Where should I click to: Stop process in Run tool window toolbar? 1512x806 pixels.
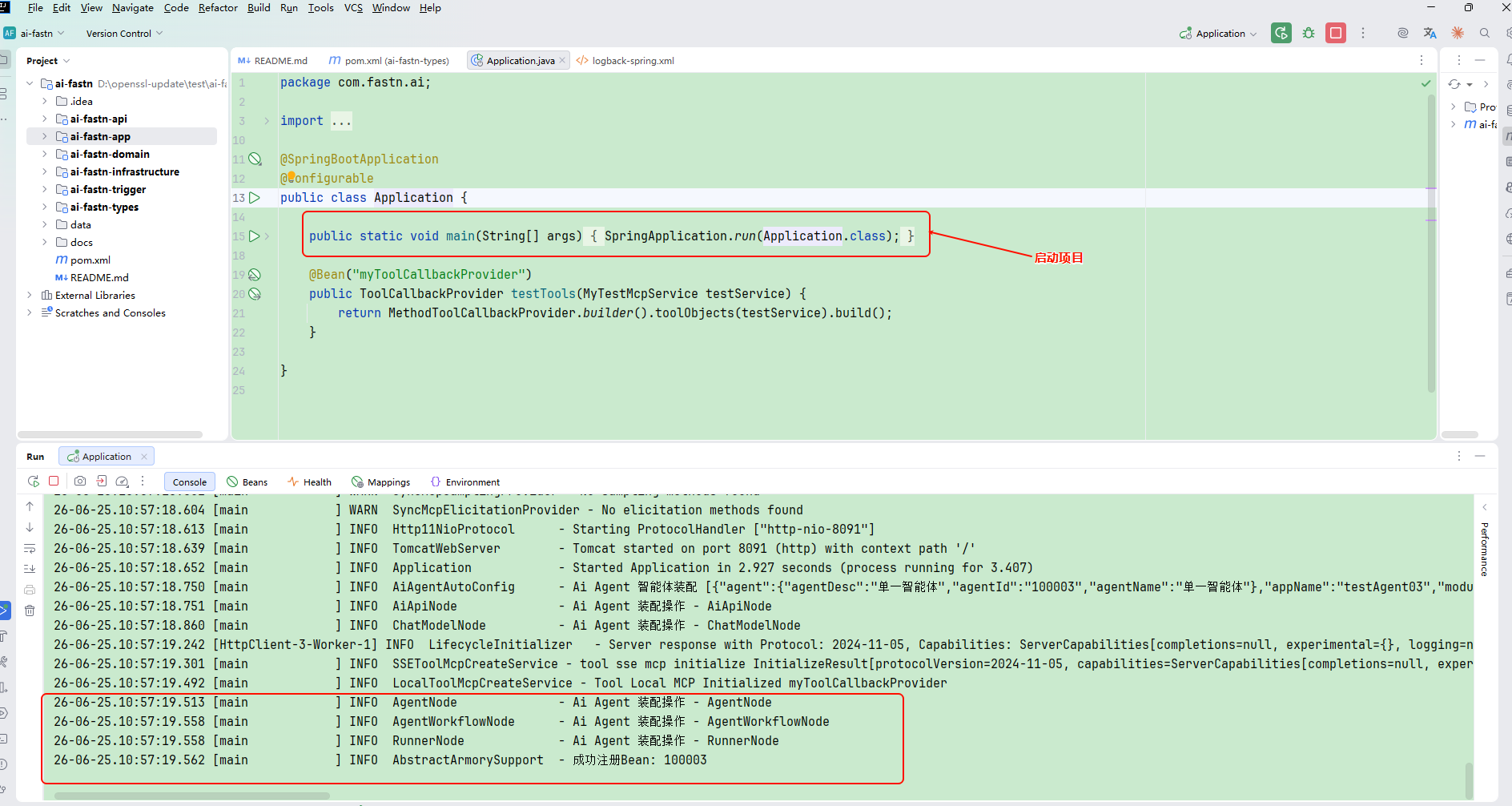pyautogui.click(x=54, y=481)
